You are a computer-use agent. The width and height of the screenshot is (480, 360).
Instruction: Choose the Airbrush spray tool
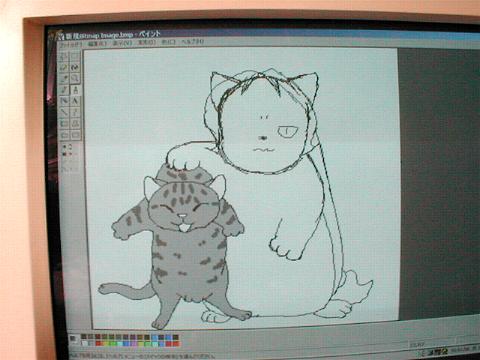[x=64, y=101]
